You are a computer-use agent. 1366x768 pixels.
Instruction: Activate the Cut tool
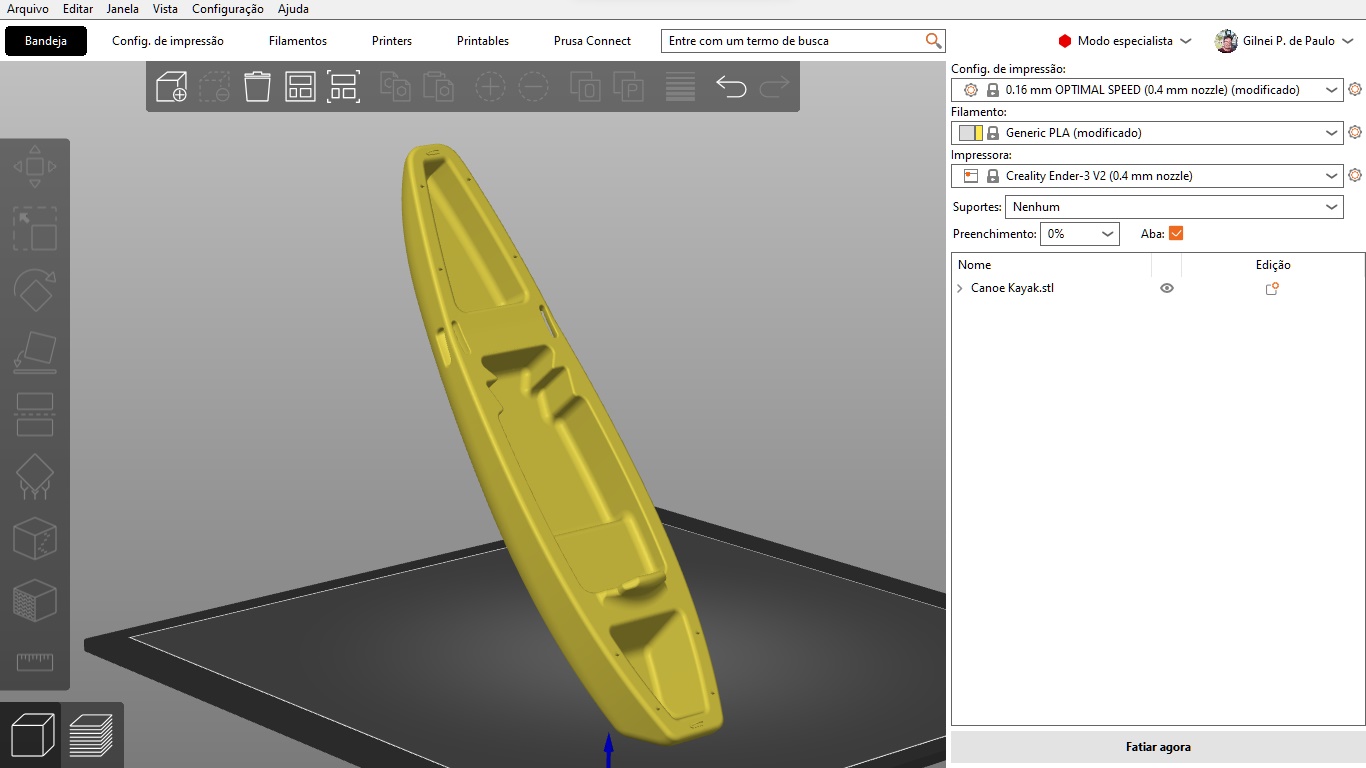(x=35, y=415)
